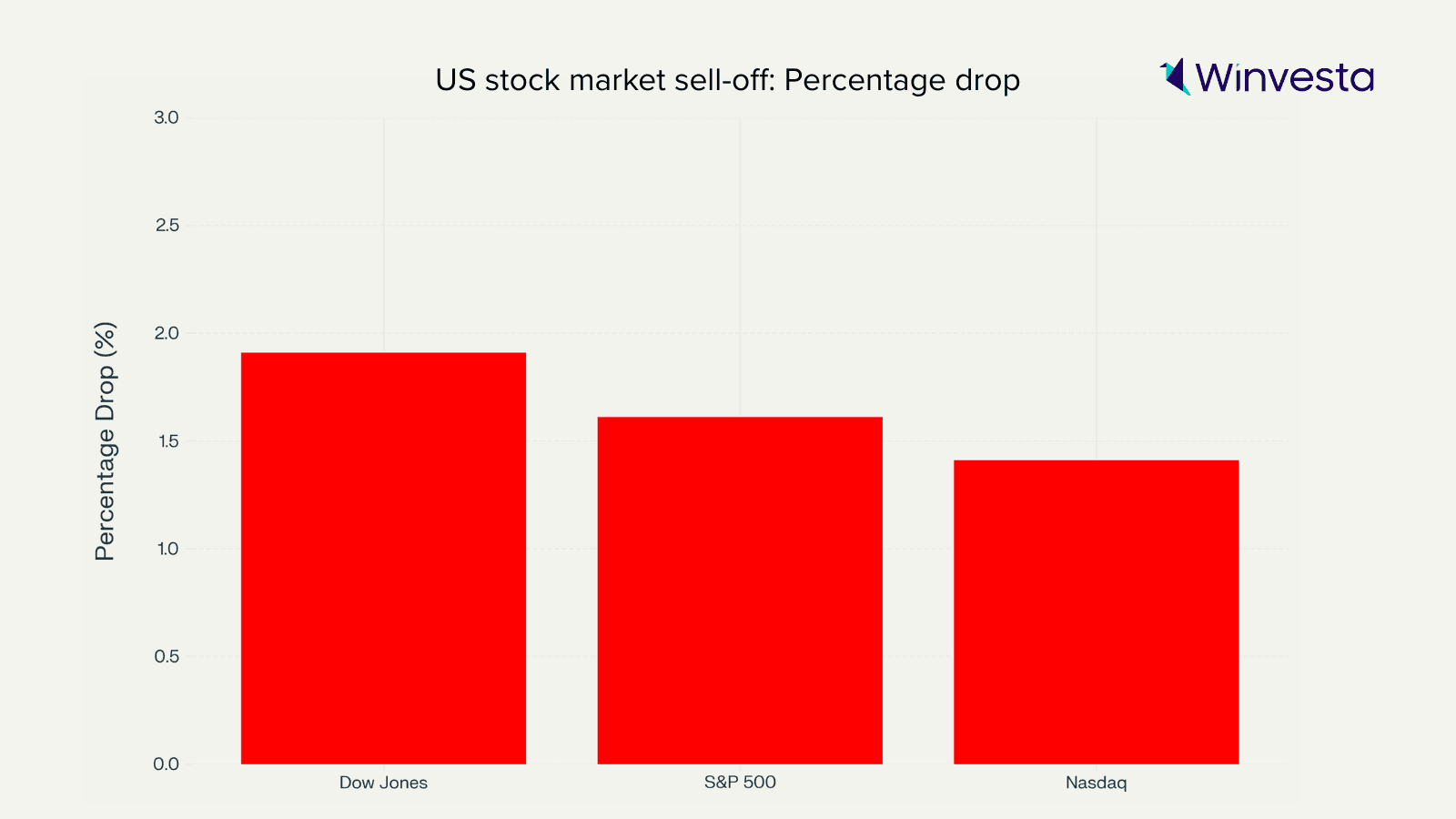Click the Percentage Drop (%) axis title
This screenshot has width=1456, height=819.
106,441
